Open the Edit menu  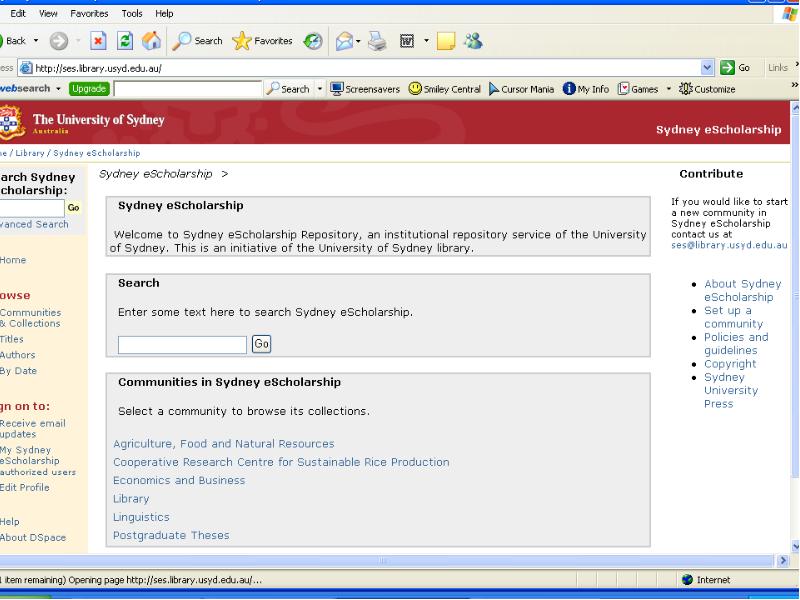pyautogui.click(x=18, y=14)
